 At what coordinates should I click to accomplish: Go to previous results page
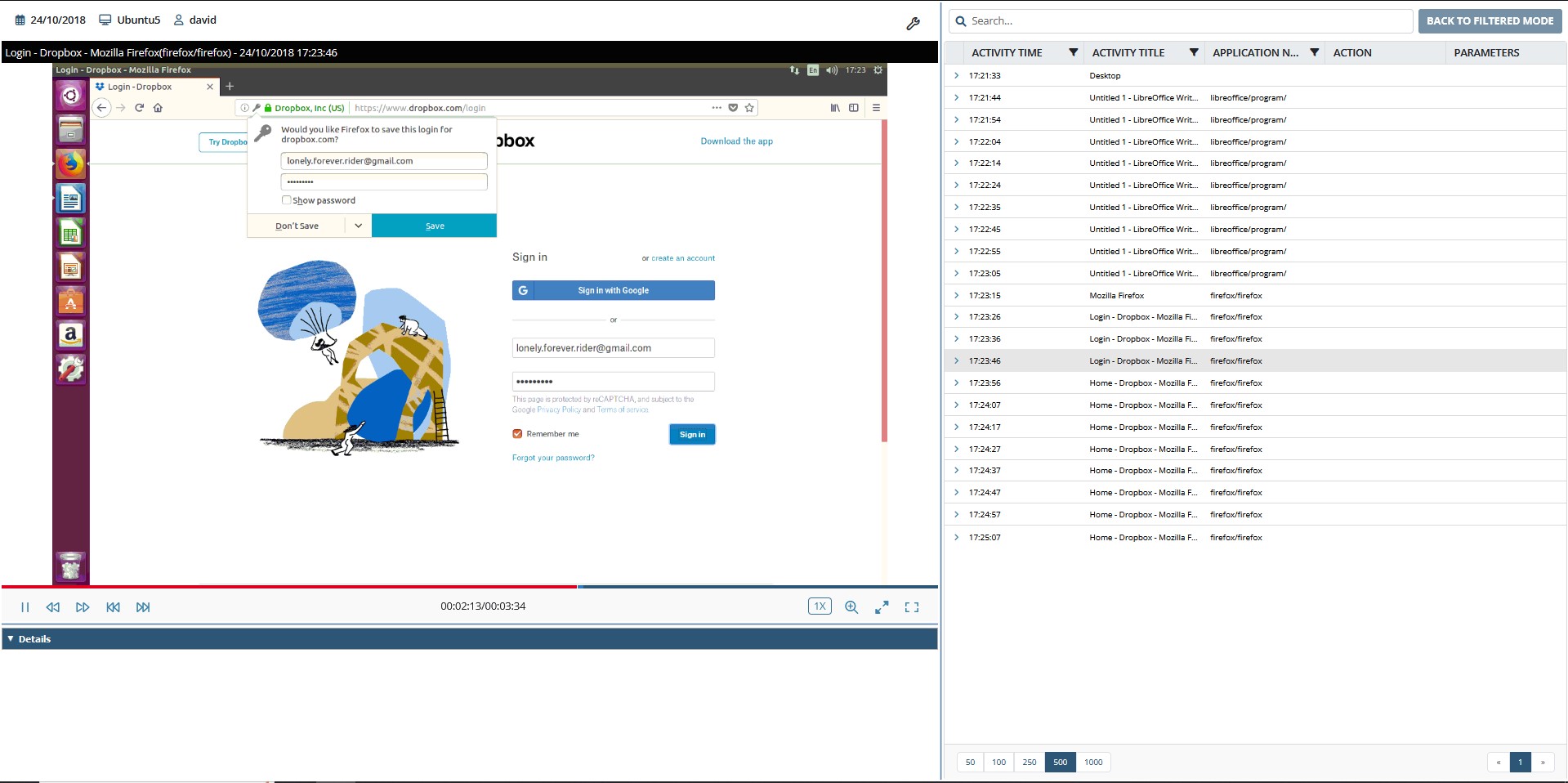click(x=1499, y=762)
